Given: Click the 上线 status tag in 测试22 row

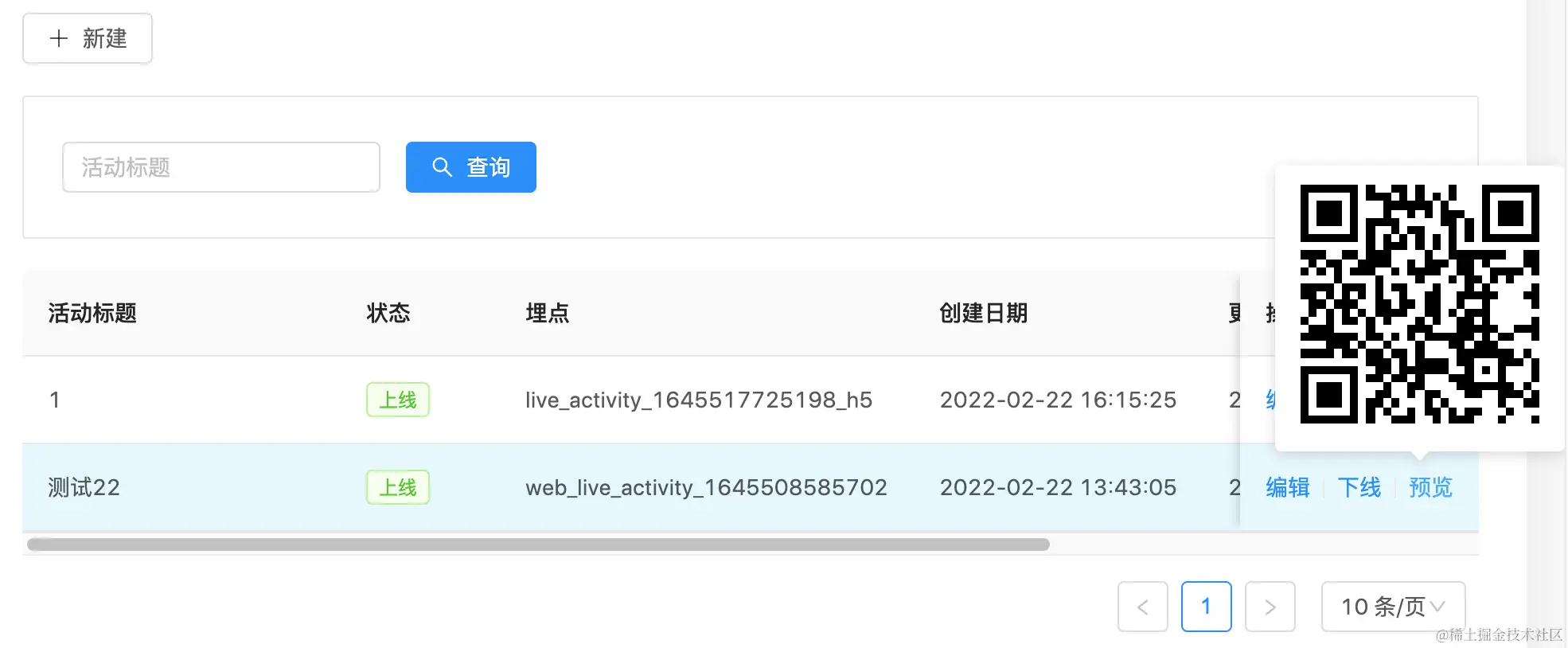Looking at the screenshot, I should 398,487.
